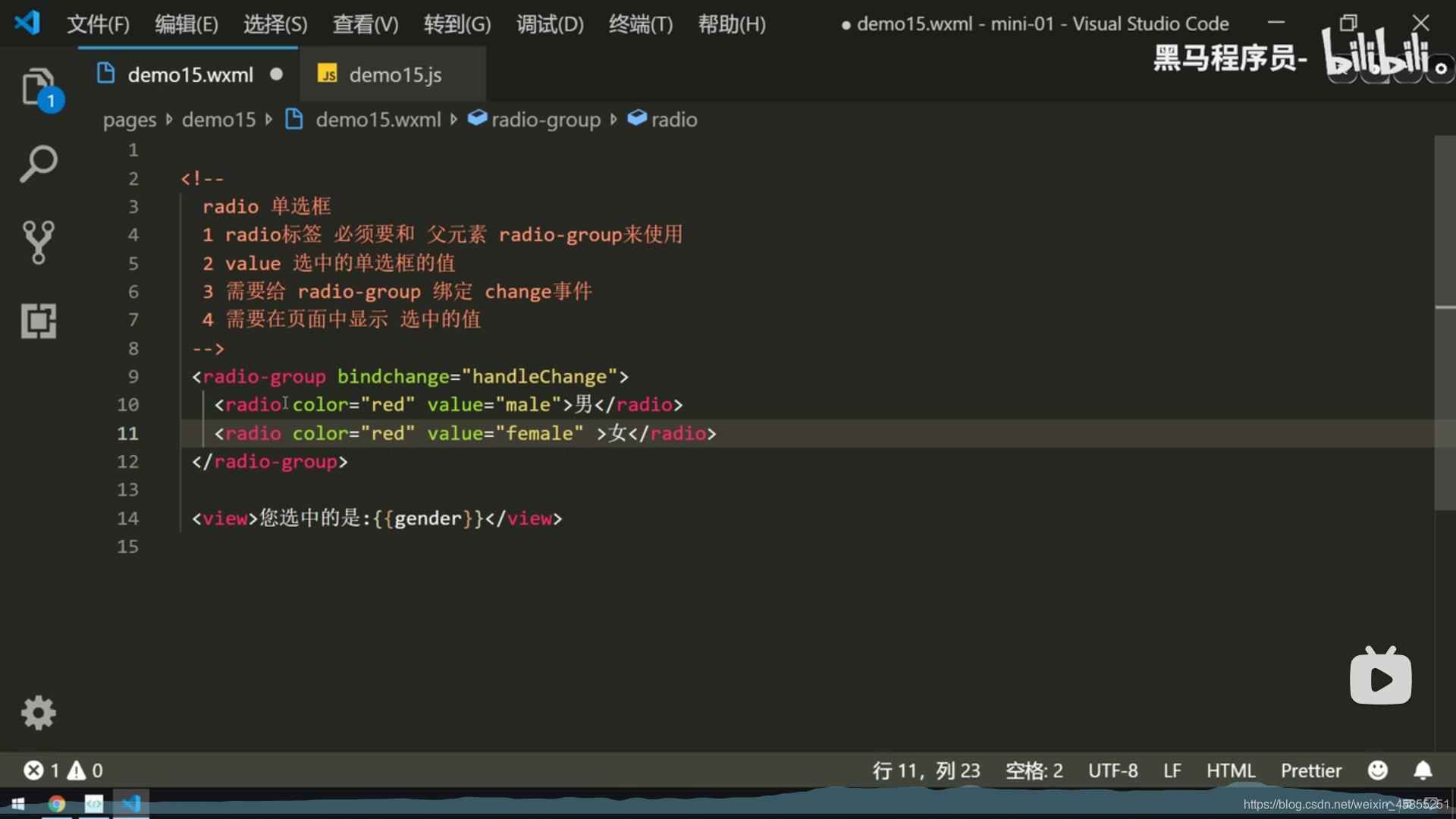Click the error count icon in status bar
This screenshot has width=1456, height=819.
33,770
